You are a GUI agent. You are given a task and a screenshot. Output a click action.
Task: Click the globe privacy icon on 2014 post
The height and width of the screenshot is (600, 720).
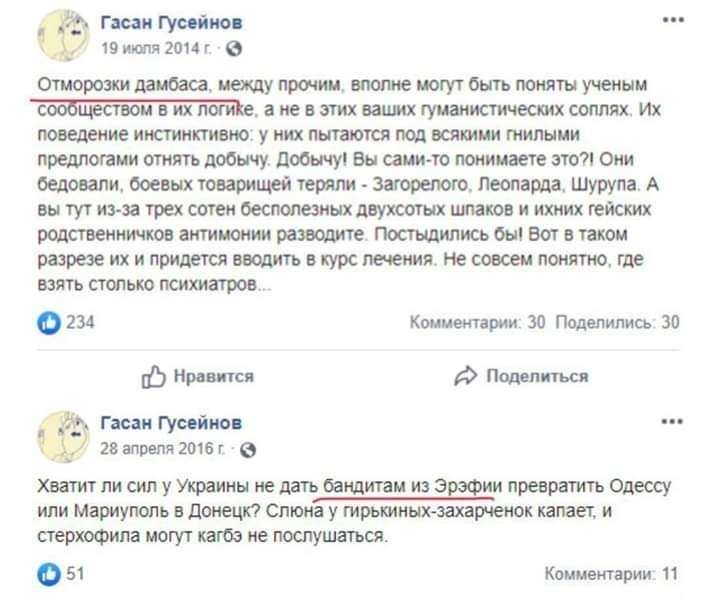(234, 49)
